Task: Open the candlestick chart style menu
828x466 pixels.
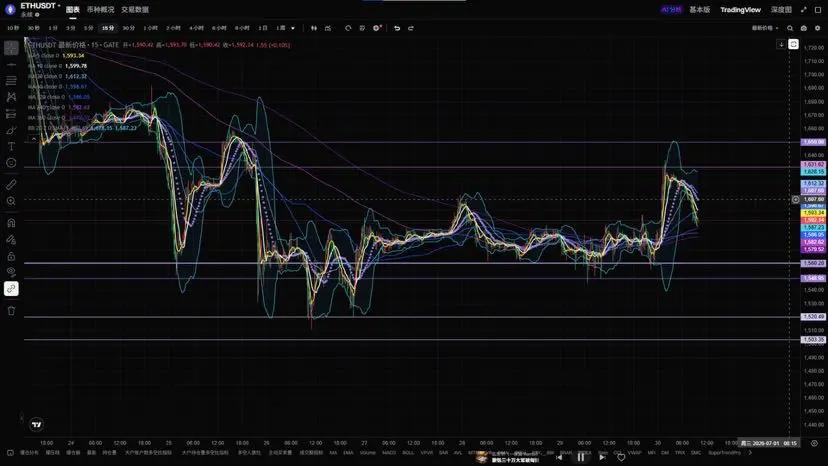Action: point(314,28)
